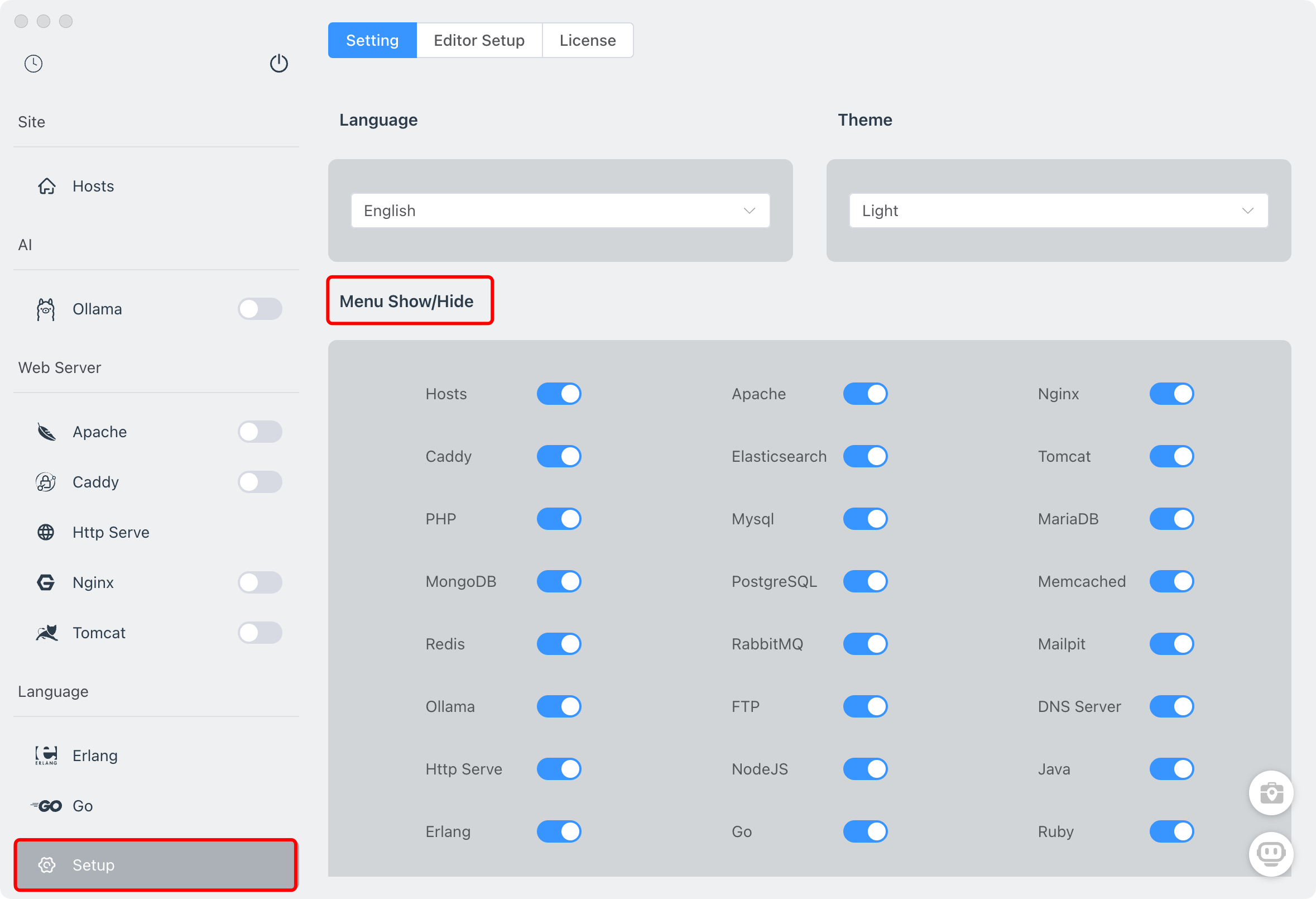The height and width of the screenshot is (899, 1316).
Task: Click the power icon at top of sidebar
Action: [x=278, y=64]
